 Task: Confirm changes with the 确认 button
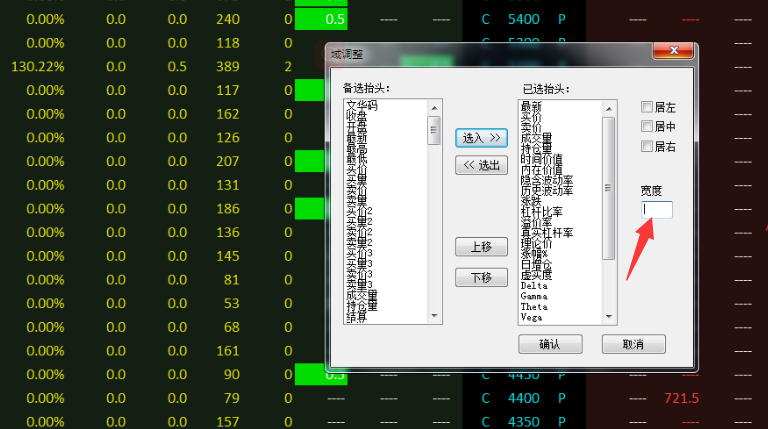549,344
